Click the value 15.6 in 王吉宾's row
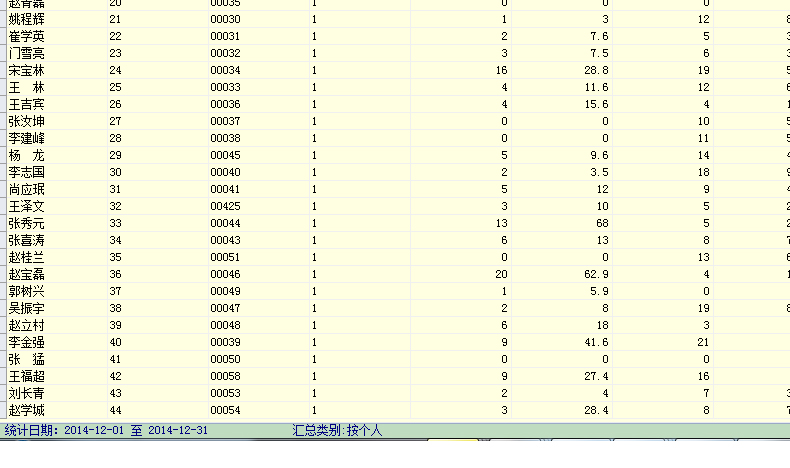This screenshot has width=790, height=468. pos(596,104)
